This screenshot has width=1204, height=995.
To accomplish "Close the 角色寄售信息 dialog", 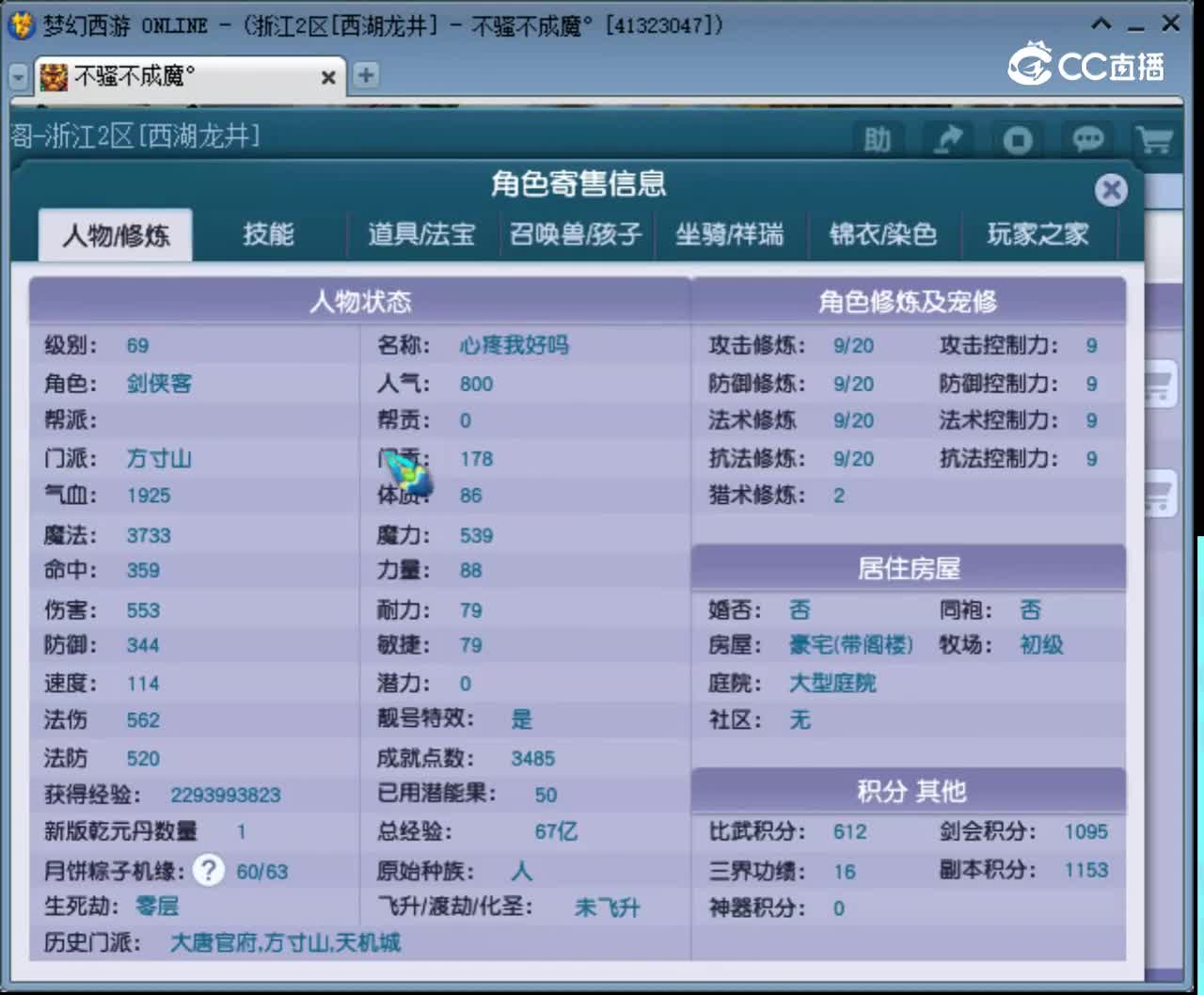I will [x=1111, y=190].
